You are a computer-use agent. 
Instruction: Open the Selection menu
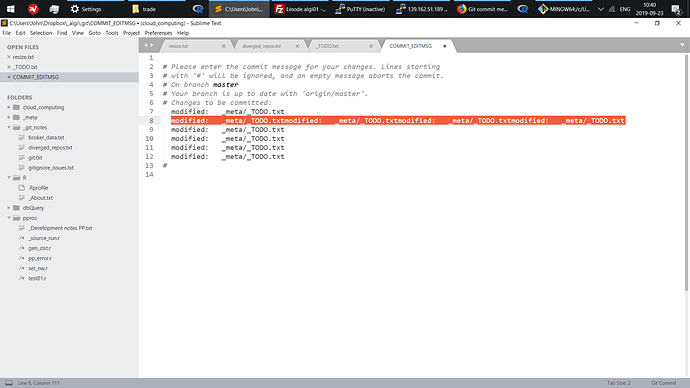tap(41, 33)
